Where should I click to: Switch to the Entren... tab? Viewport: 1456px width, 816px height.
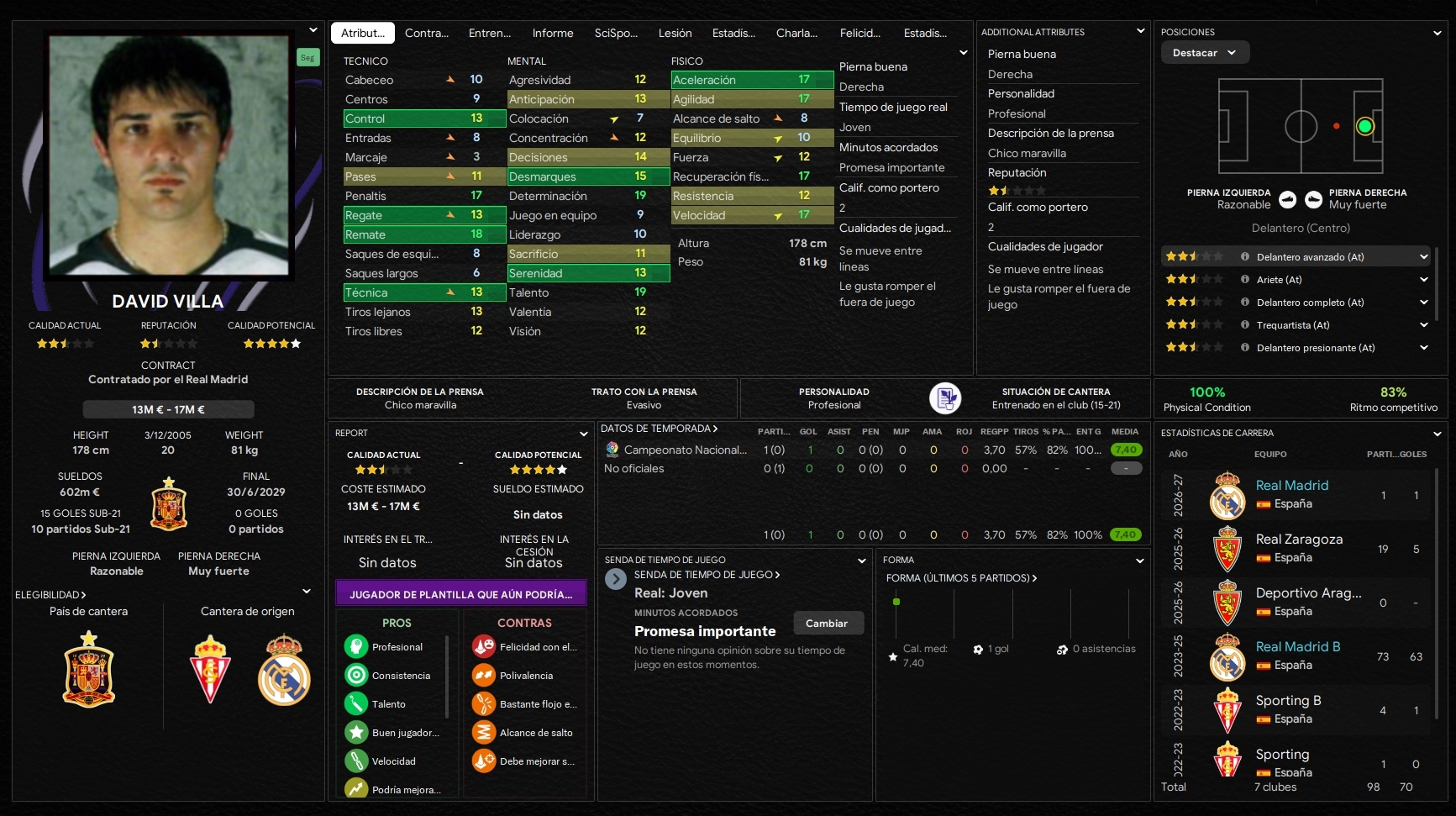click(x=490, y=34)
